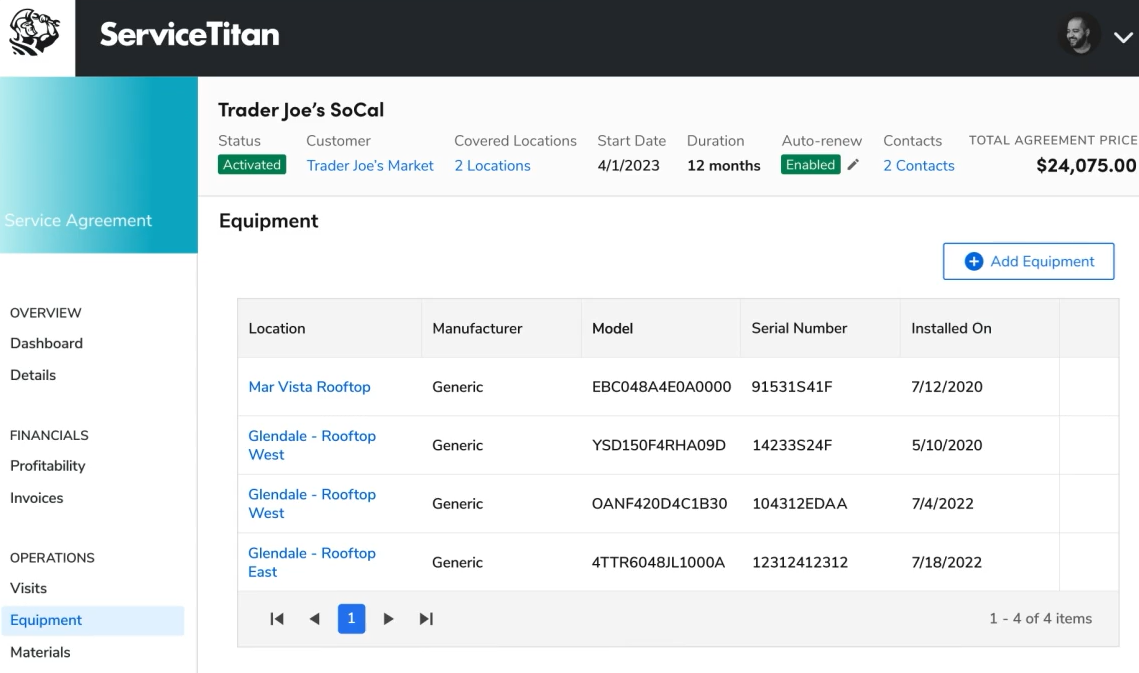Open the Mar Vista Rooftop location
Screen dimensions: 1139x673
(x=309, y=387)
